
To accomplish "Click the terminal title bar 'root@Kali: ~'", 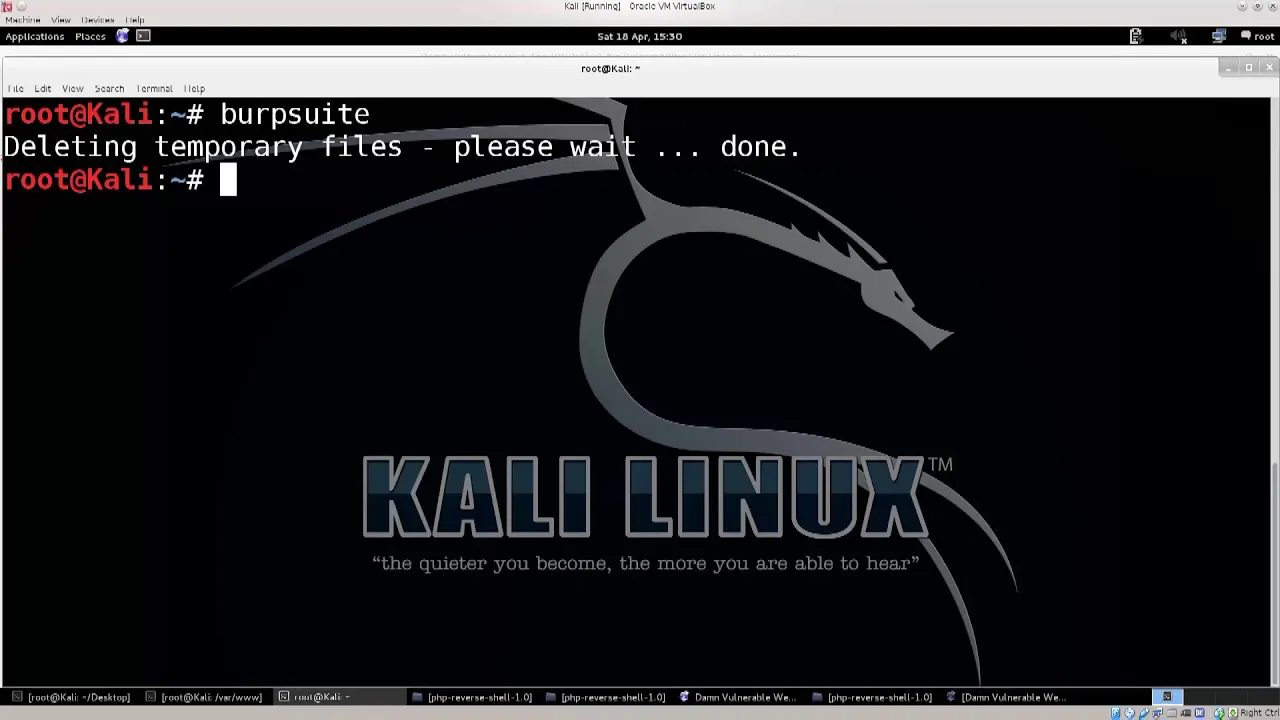I will 610,68.
